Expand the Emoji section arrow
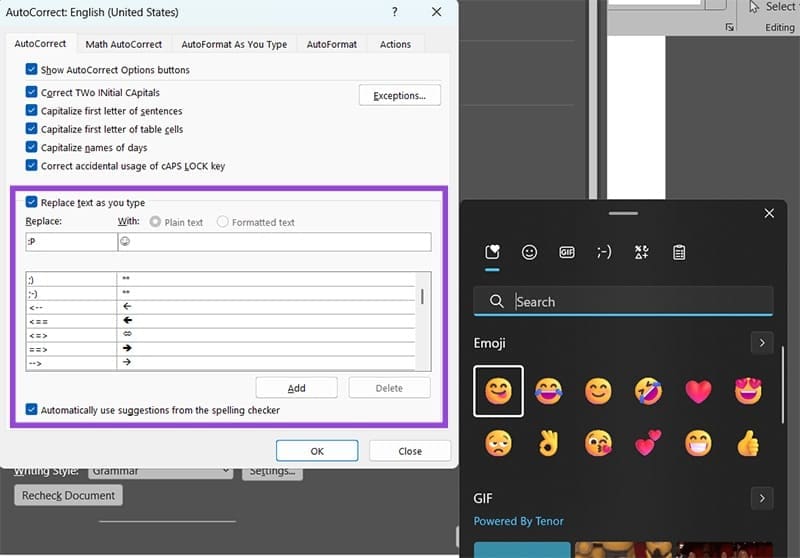 762,343
